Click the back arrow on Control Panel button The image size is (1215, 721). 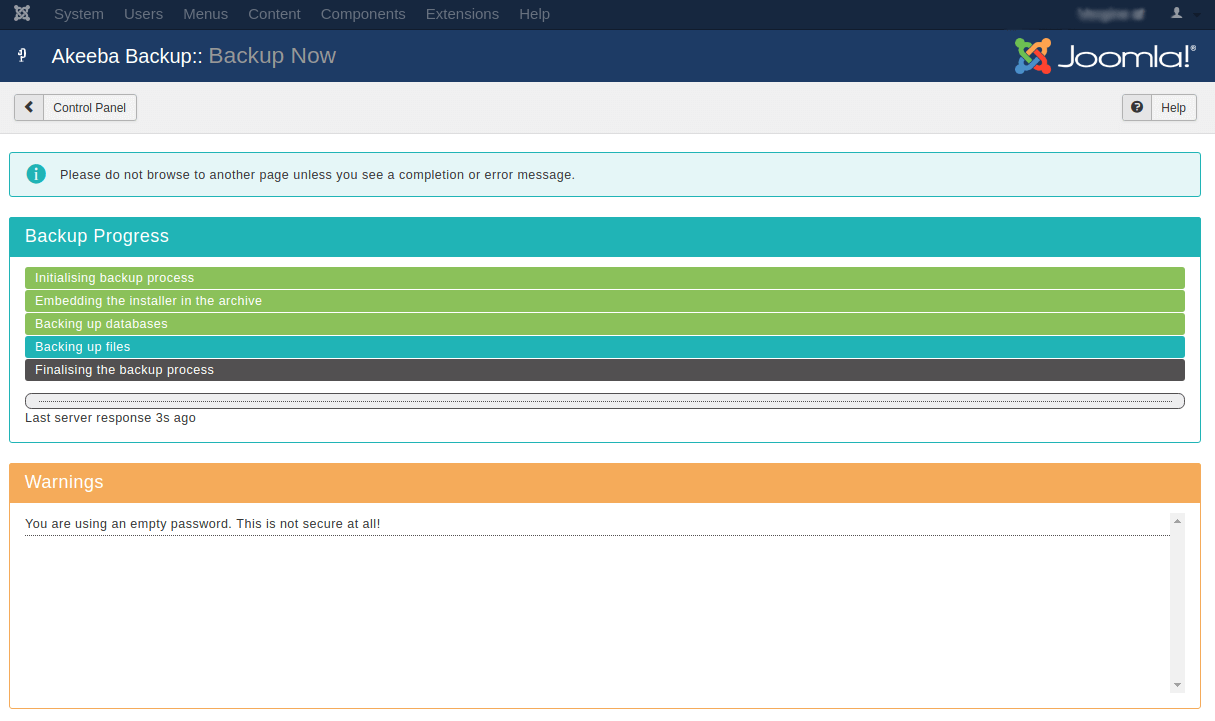pyautogui.click(x=29, y=107)
